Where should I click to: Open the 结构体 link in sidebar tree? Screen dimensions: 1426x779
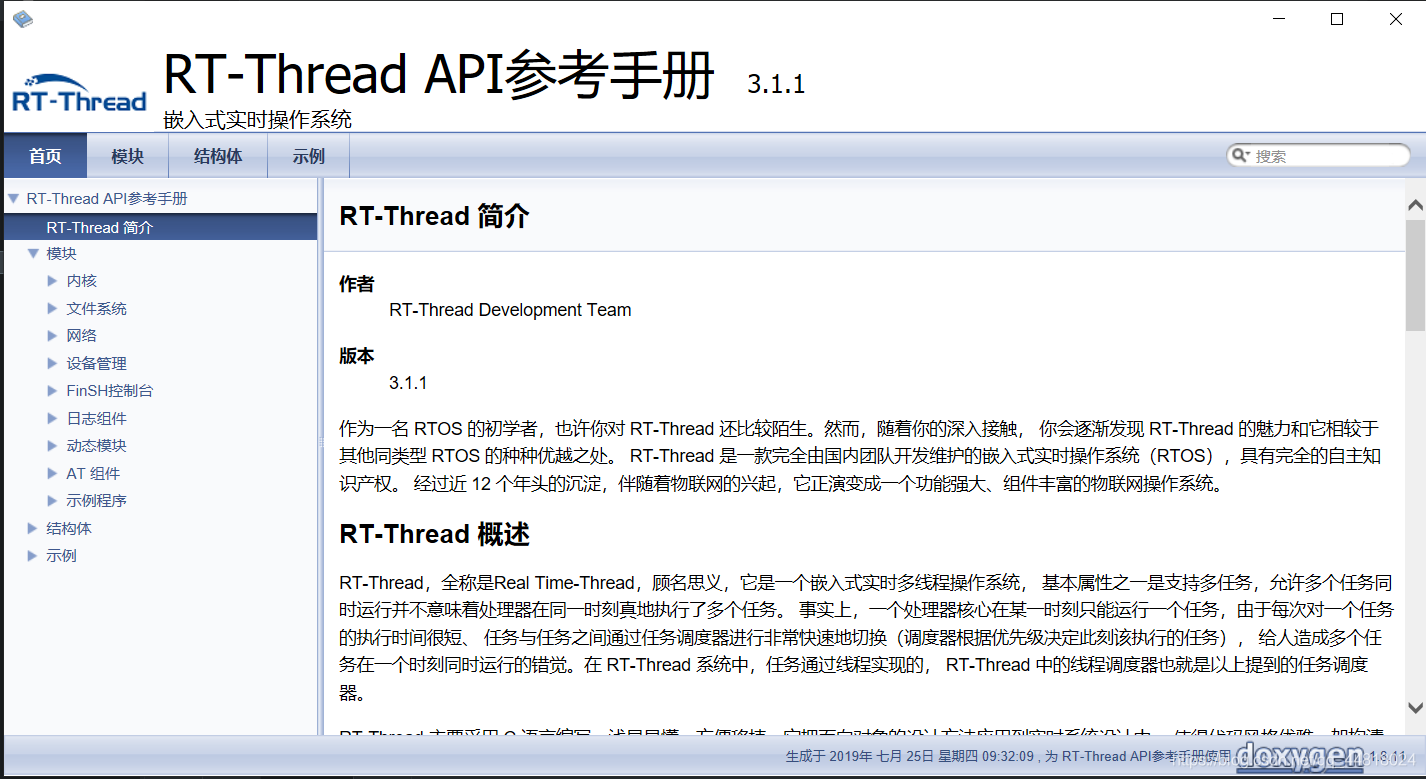(69, 528)
